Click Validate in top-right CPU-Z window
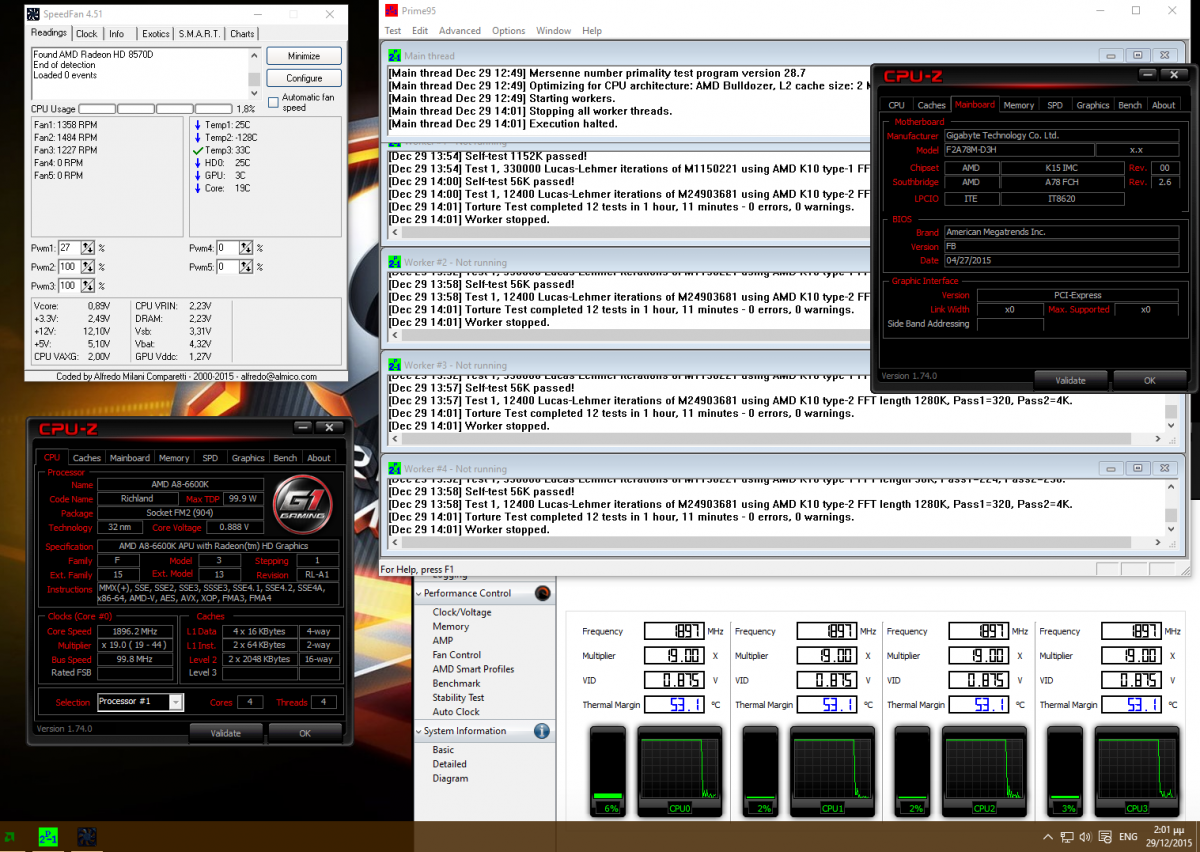 click(1071, 380)
